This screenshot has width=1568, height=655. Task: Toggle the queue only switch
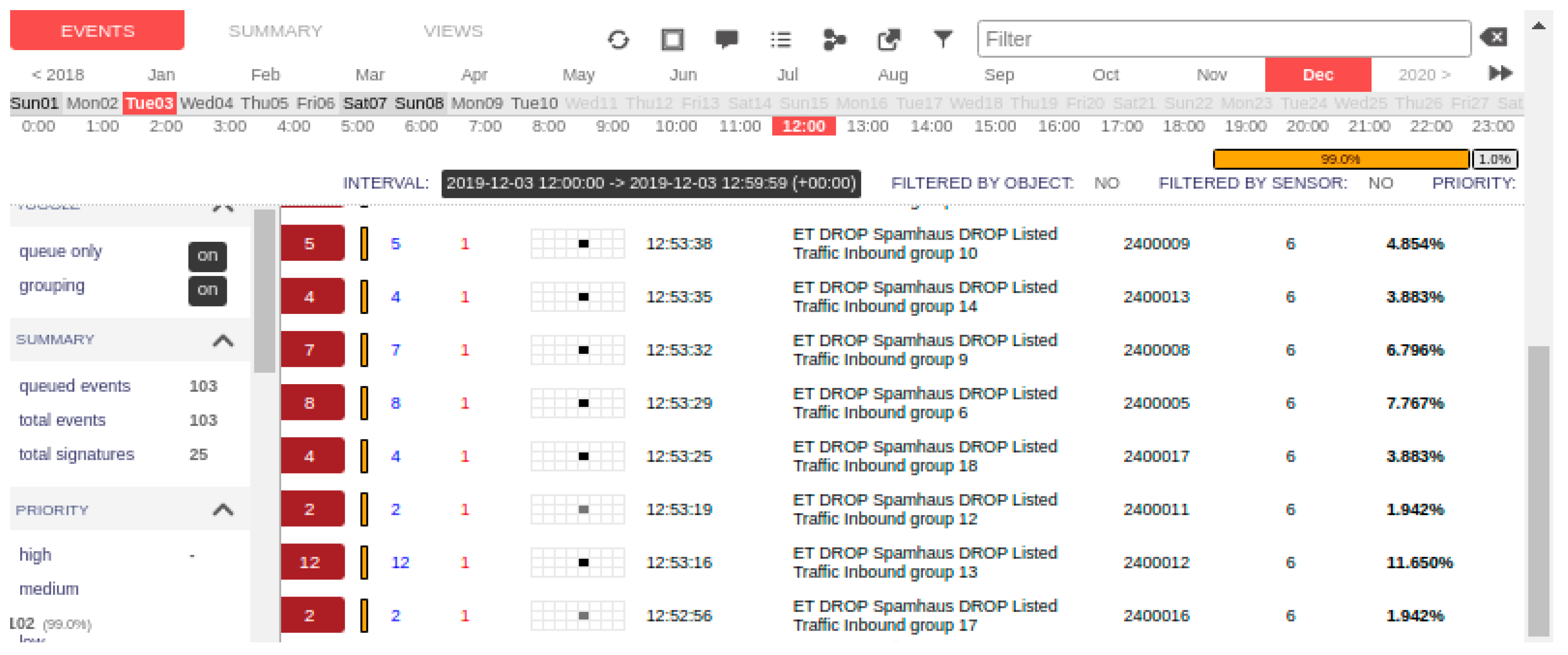[207, 256]
